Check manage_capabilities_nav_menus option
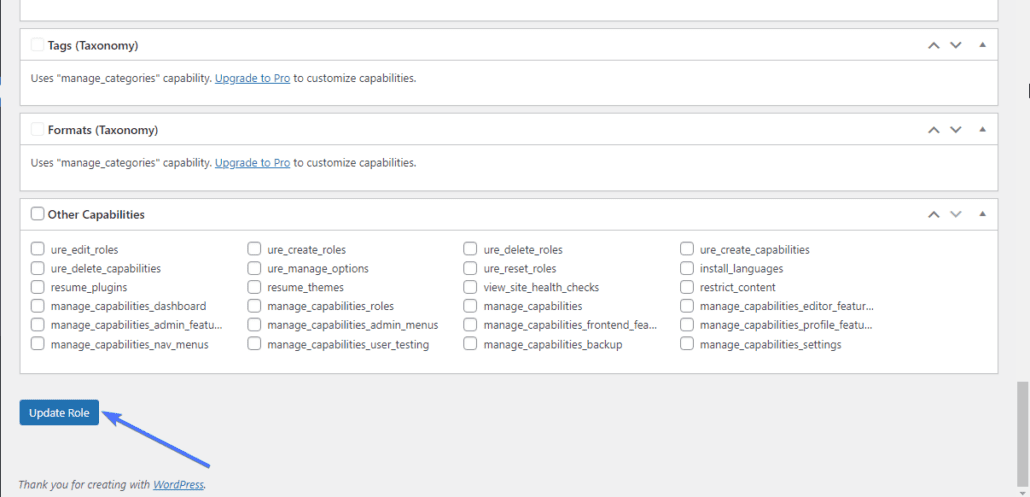 (x=37, y=344)
